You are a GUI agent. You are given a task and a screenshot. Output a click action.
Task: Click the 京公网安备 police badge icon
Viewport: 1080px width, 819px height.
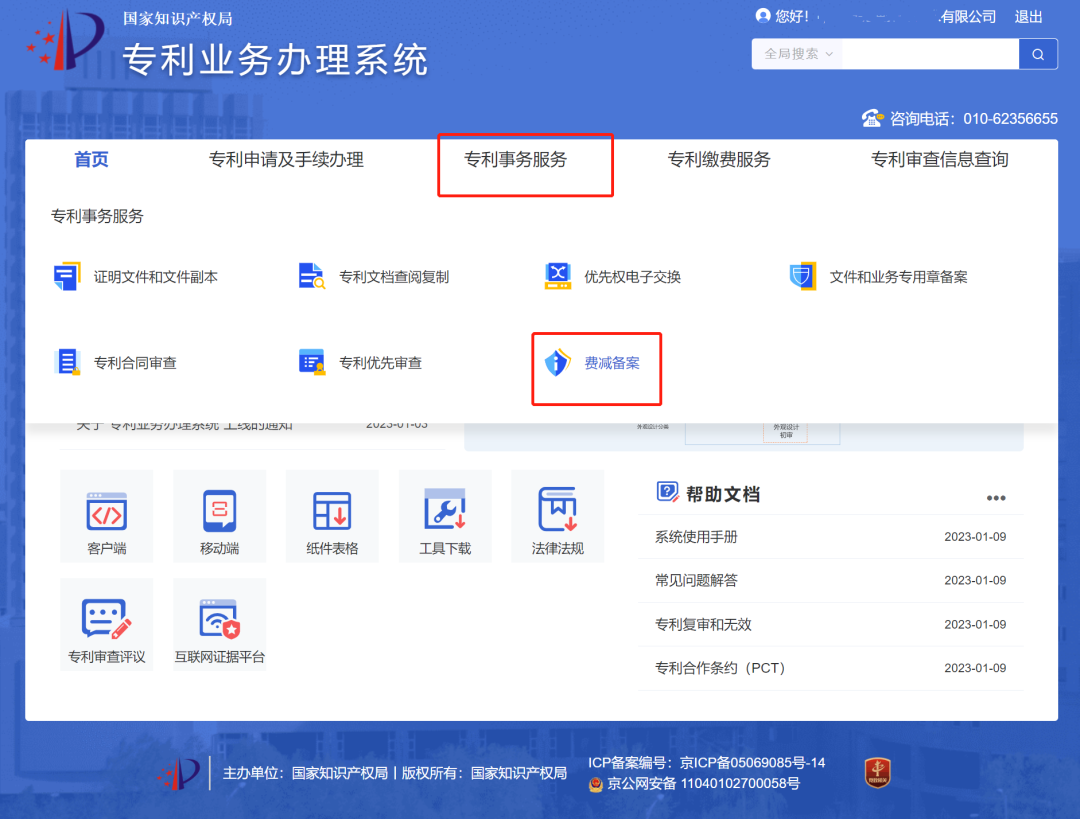(596, 784)
